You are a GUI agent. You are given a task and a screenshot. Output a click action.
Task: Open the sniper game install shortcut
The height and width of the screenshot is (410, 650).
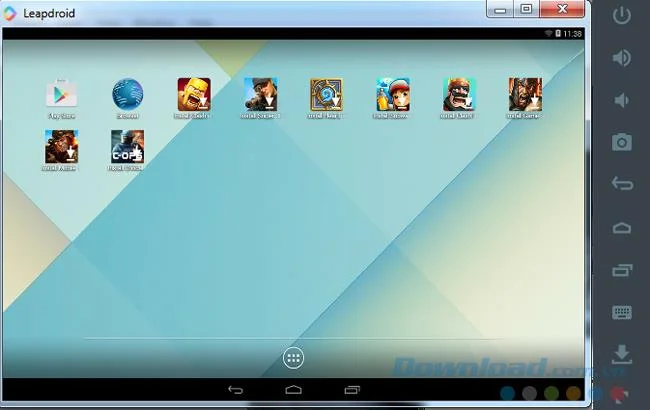(x=260, y=95)
